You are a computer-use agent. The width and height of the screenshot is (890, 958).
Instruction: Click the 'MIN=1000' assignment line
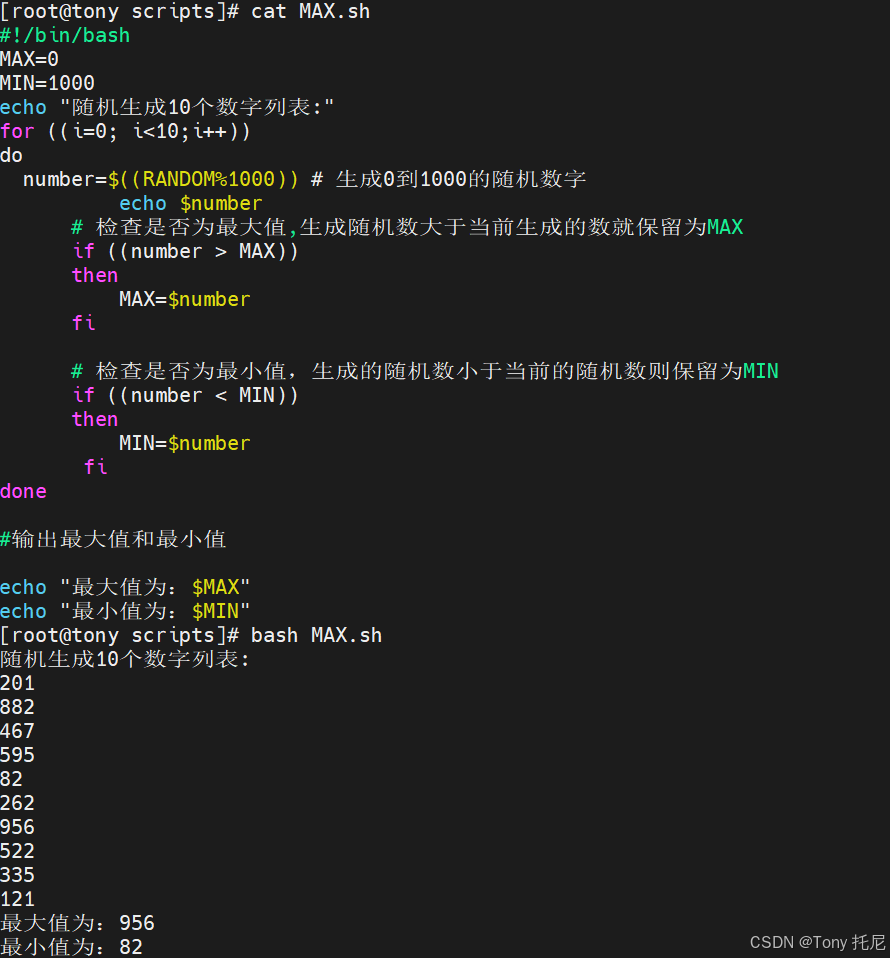tap(47, 83)
